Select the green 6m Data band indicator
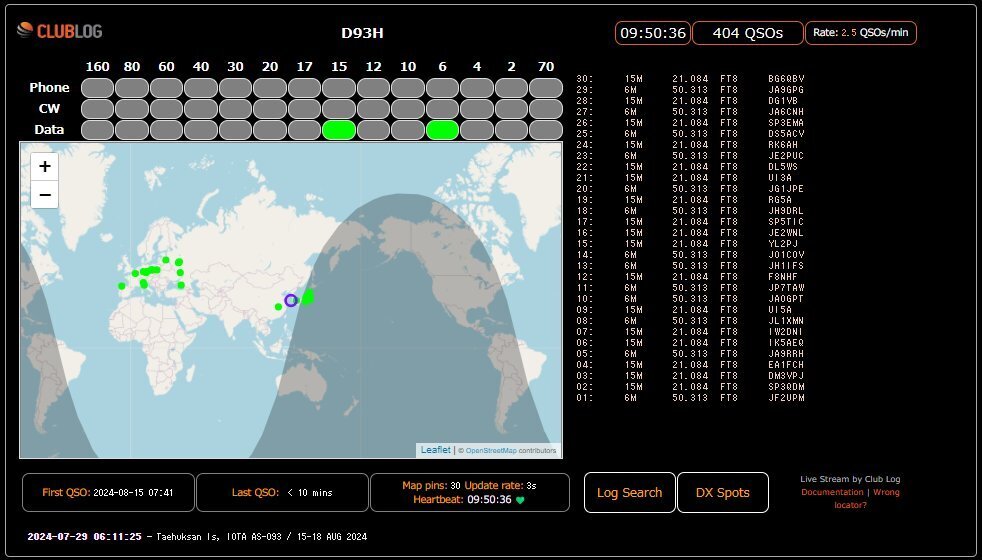982x560 pixels. [x=442, y=129]
